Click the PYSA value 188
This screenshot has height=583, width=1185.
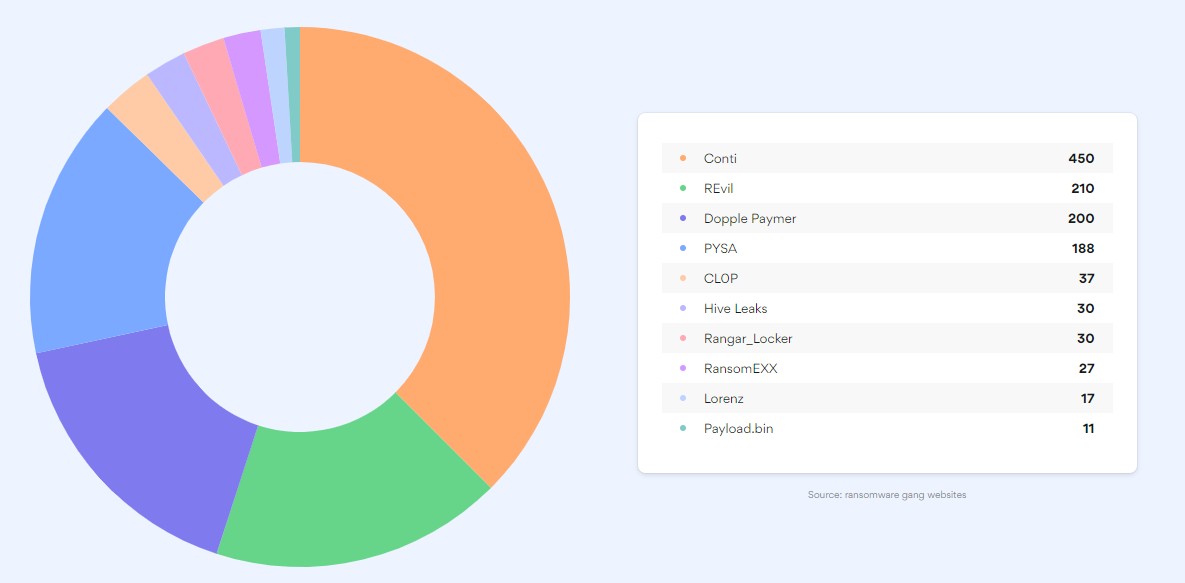tap(1082, 248)
